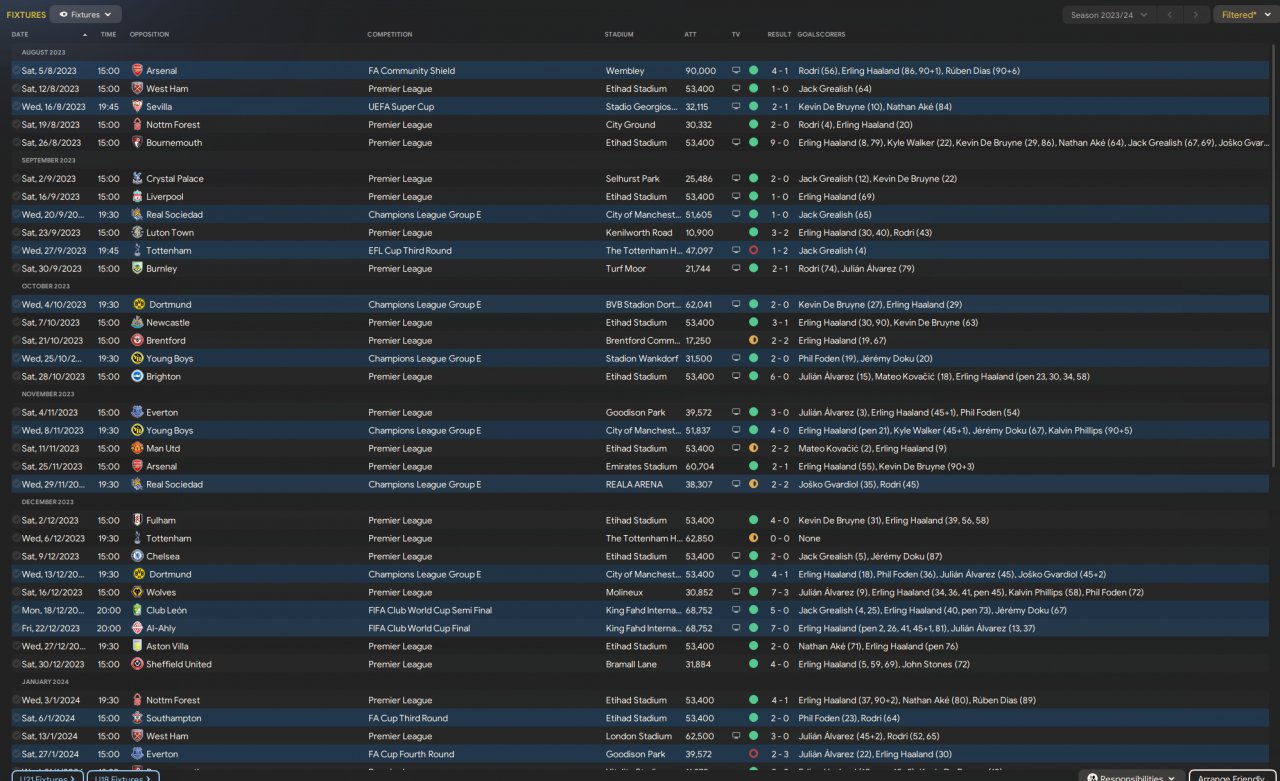Click the tick icon beside Sat, 2/9/2023
Viewport: 1280px width, 781px height.
coord(16,179)
